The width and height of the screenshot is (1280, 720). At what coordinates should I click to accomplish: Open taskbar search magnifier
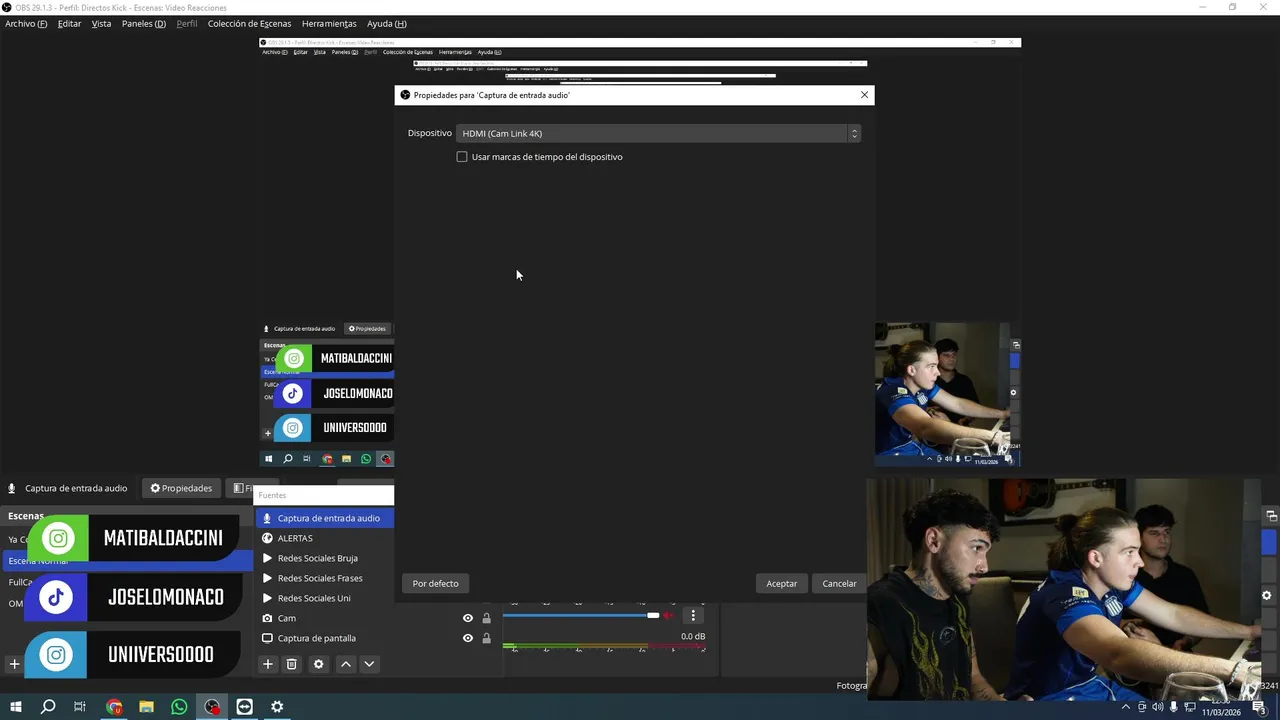[47, 707]
